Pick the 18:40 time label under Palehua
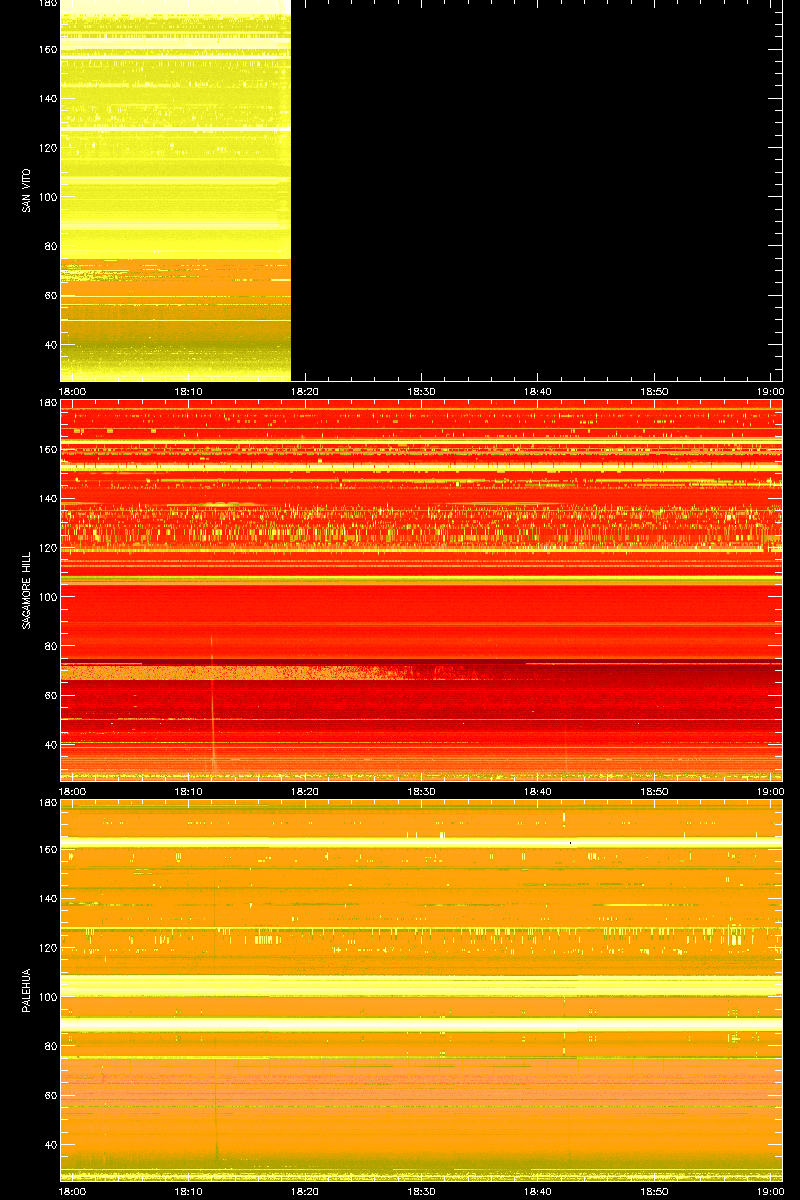800x1200 pixels. 538,1191
